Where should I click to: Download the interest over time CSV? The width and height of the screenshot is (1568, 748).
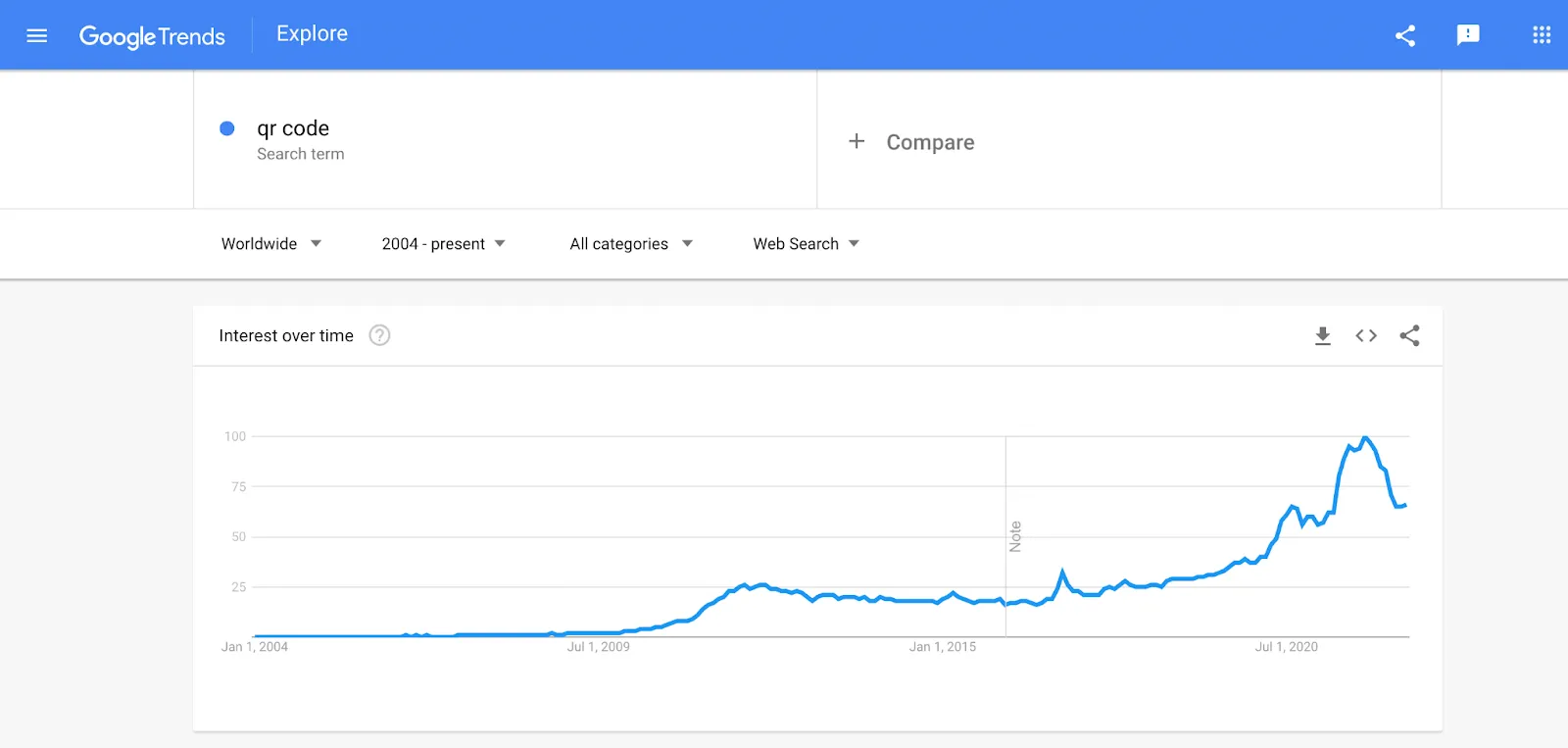1322,336
